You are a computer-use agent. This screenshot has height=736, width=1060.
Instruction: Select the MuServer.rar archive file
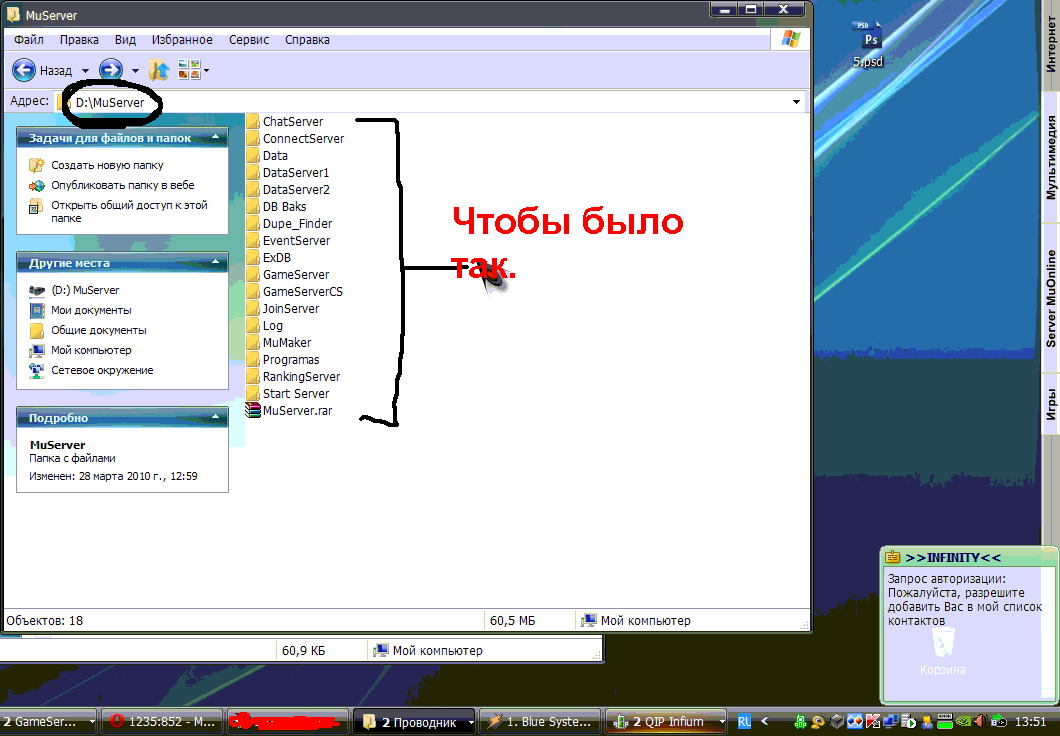296,411
